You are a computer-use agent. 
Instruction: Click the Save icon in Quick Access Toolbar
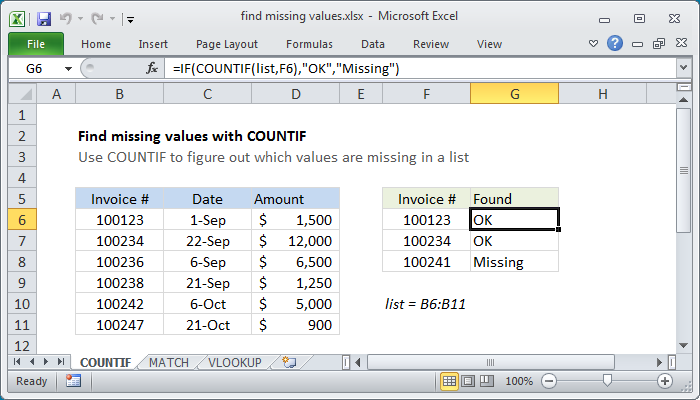pos(43,18)
